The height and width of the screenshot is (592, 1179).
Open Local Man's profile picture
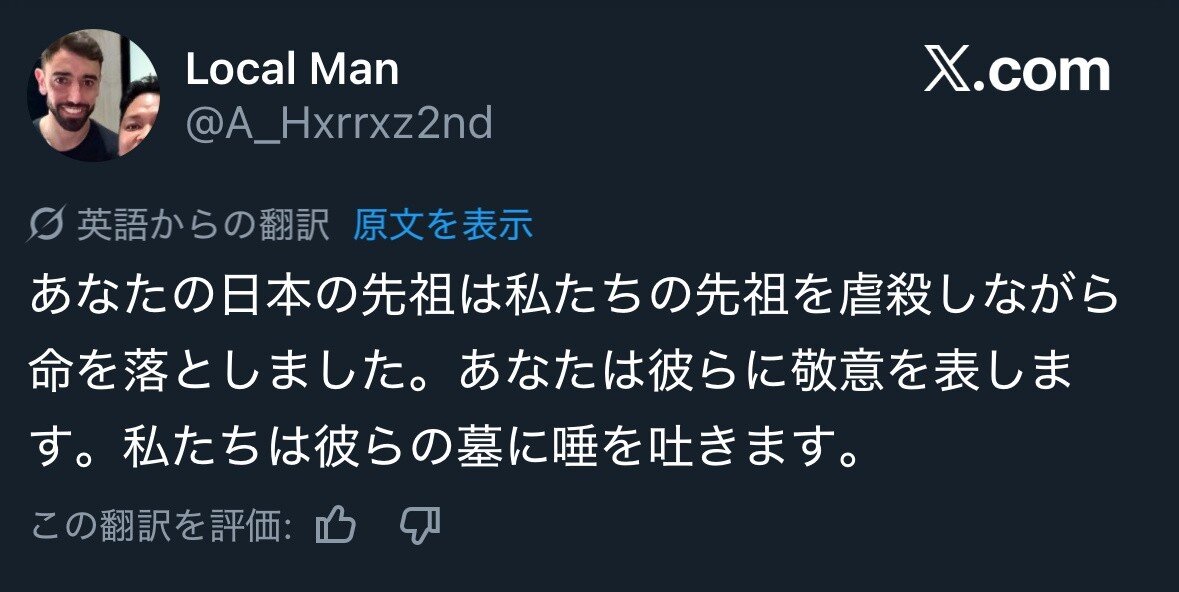tap(94, 95)
